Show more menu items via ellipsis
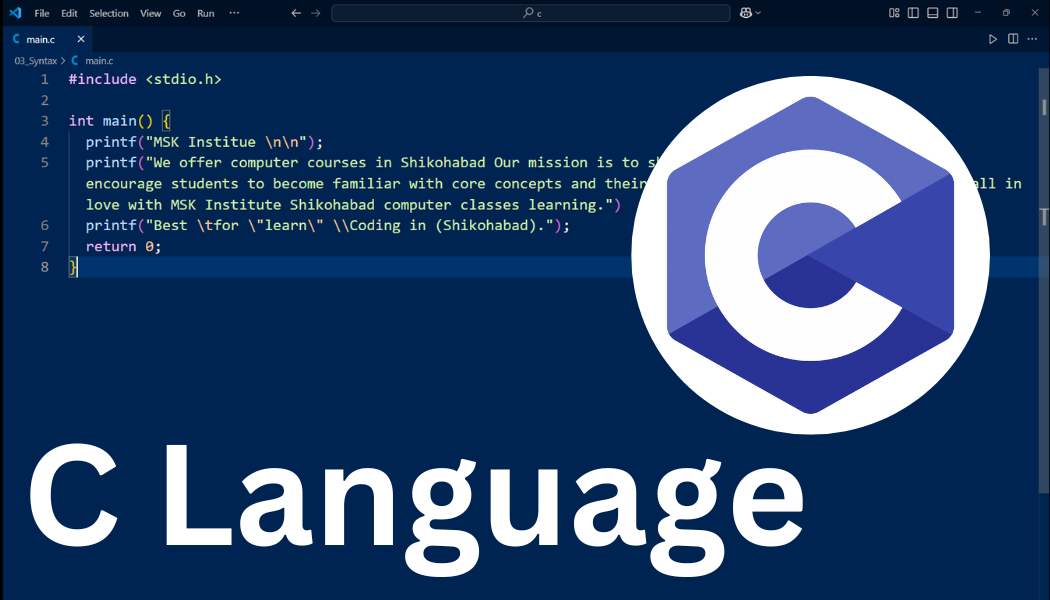The width and height of the screenshot is (1050, 600). (x=234, y=13)
